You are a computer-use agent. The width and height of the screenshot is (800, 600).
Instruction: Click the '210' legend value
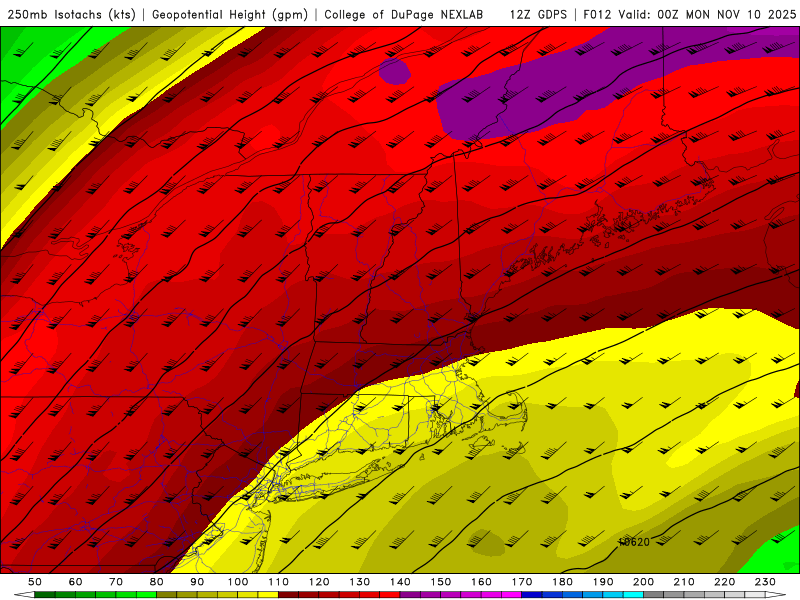point(684,582)
